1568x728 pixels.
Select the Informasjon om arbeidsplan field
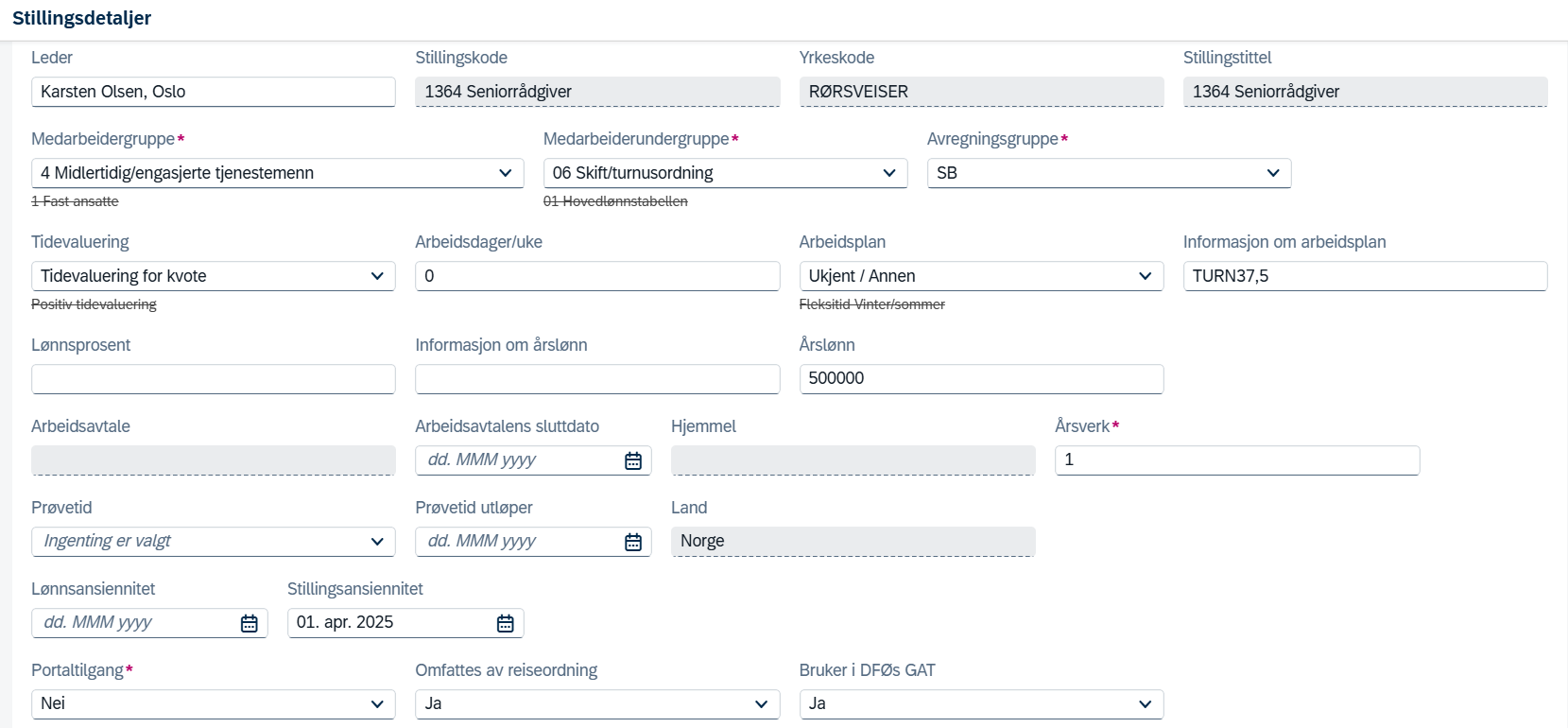(1366, 276)
